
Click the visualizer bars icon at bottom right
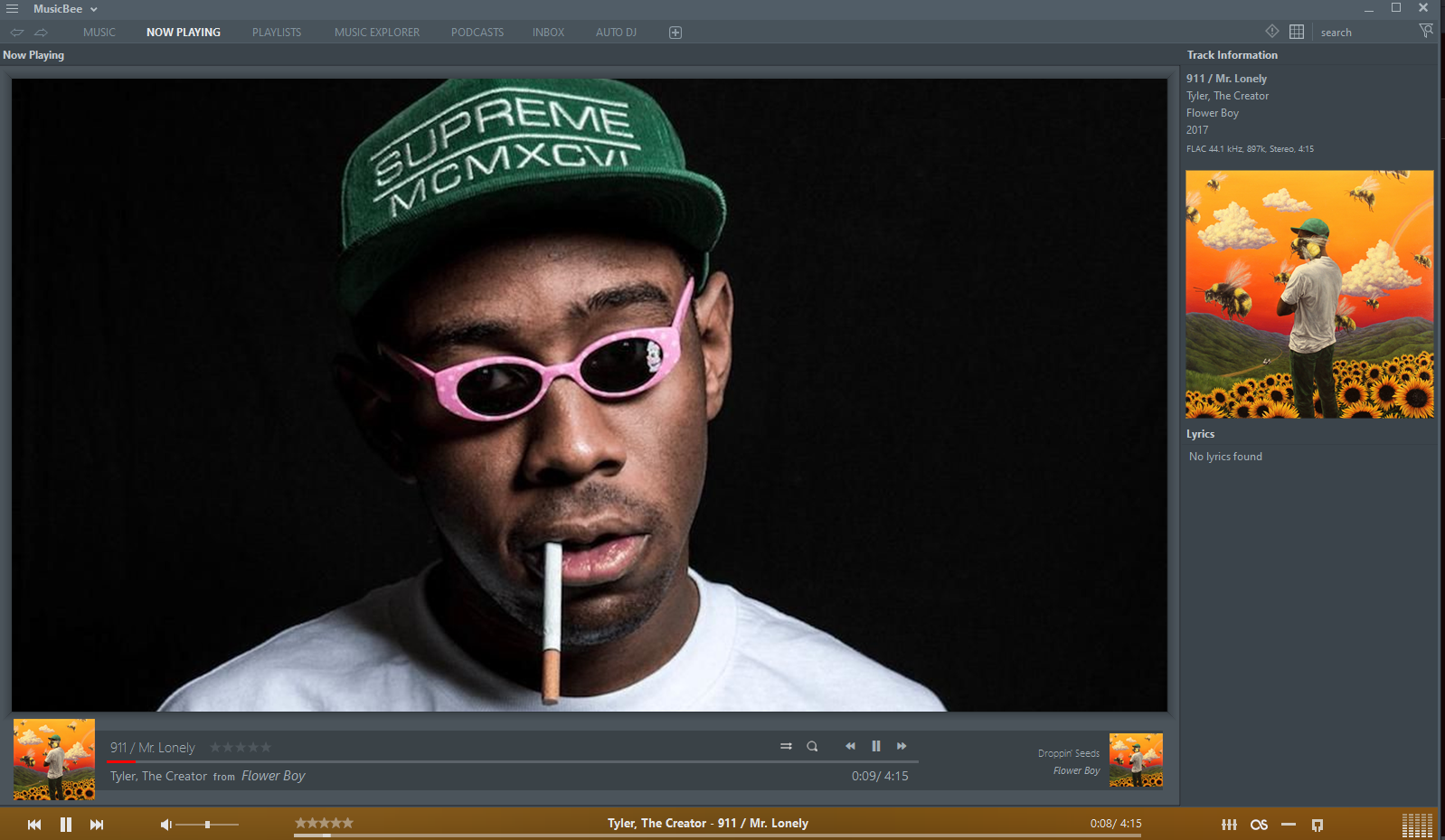click(x=1417, y=825)
